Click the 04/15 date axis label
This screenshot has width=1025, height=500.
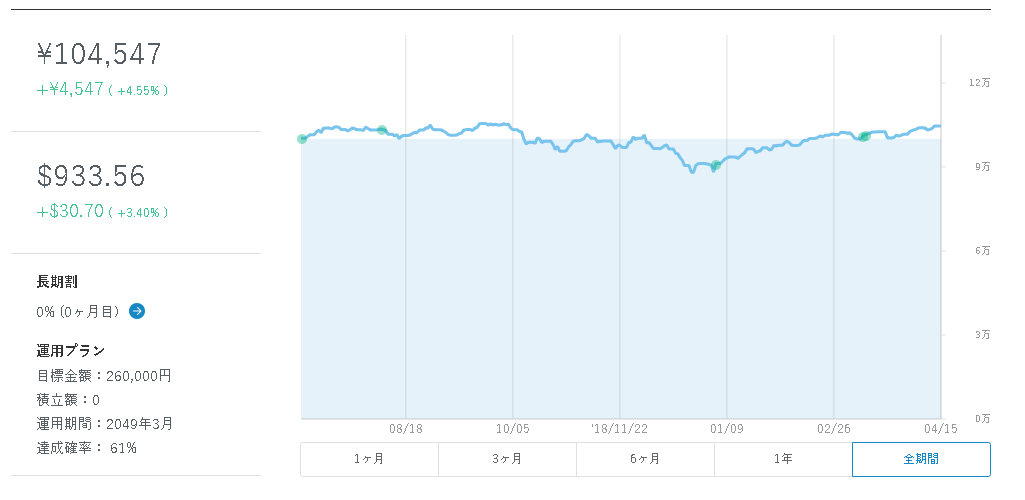click(941, 429)
